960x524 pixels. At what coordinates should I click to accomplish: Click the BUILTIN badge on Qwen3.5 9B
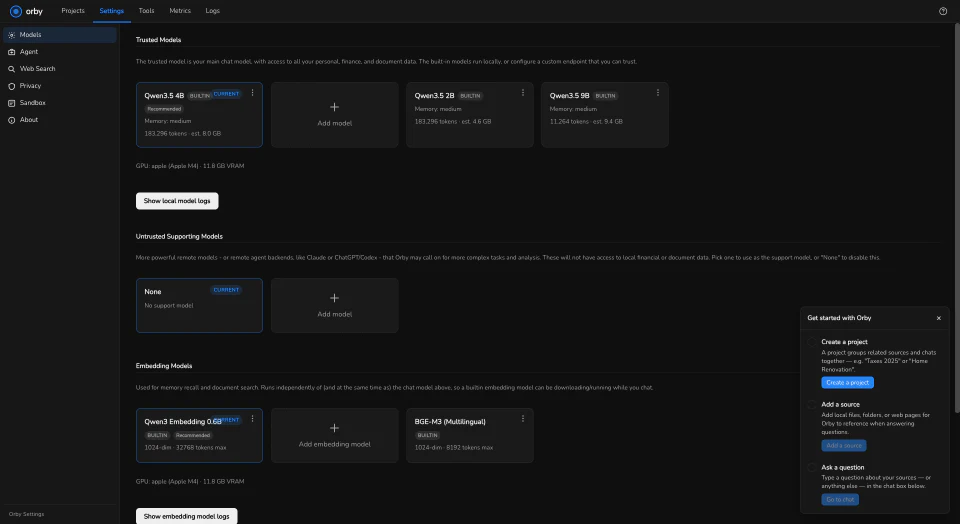(605, 95)
